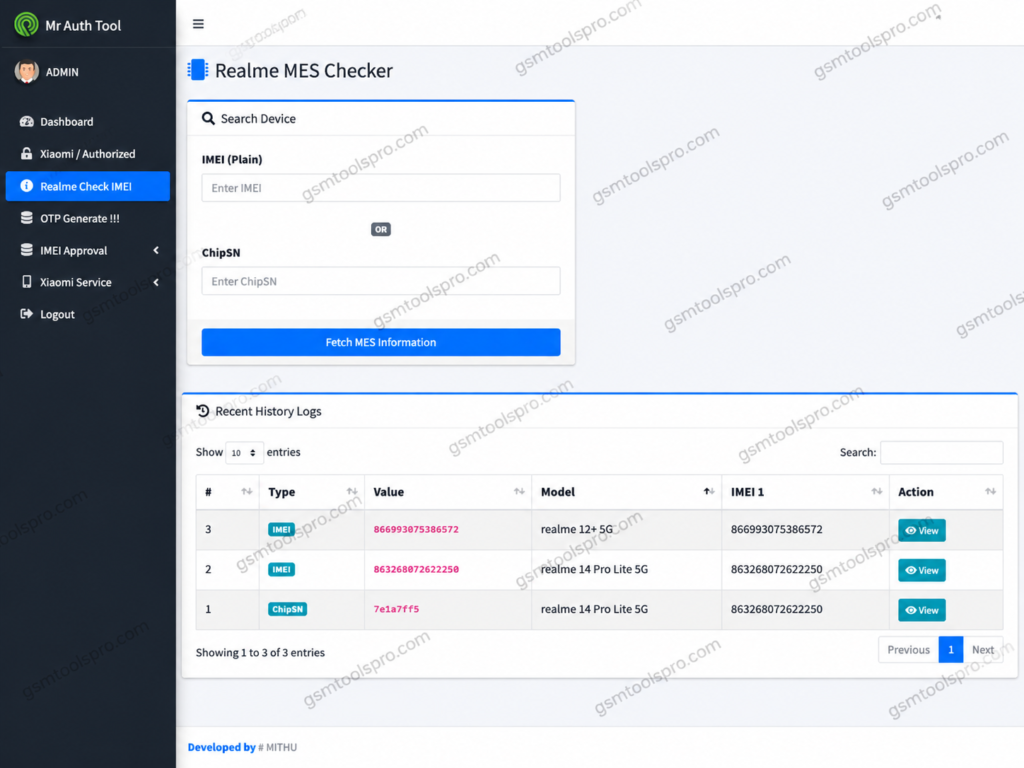This screenshot has width=1024, height=768.
Task: Click IMEI badge in row 2
Action: pyautogui.click(x=281, y=569)
